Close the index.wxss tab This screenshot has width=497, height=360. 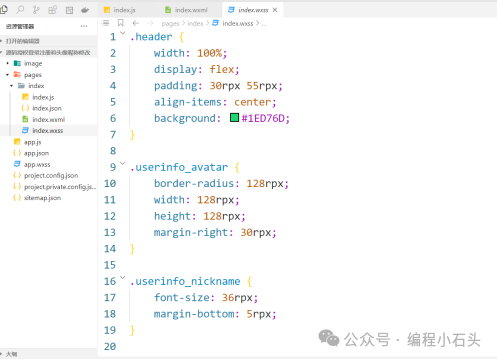pyautogui.click(x=275, y=10)
